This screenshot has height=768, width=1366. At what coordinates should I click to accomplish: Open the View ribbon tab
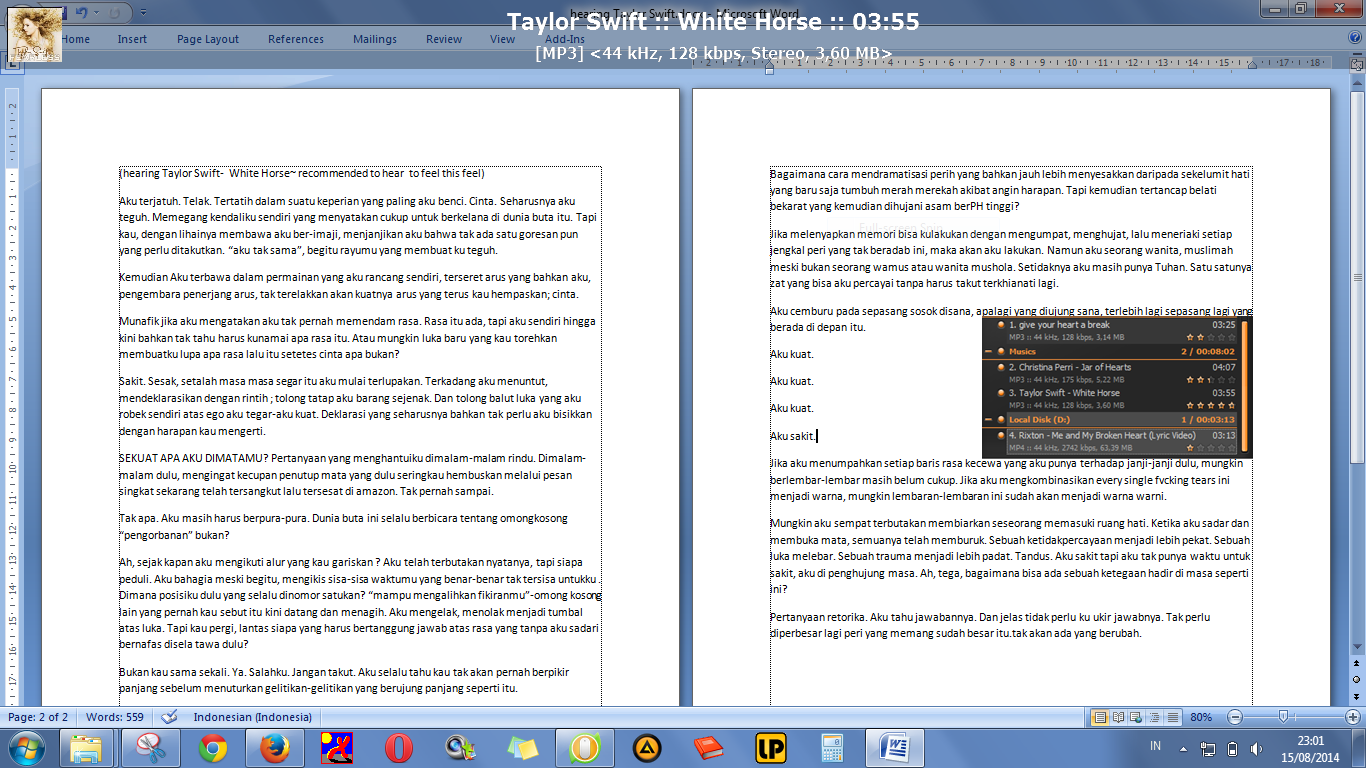(x=503, y=39)
